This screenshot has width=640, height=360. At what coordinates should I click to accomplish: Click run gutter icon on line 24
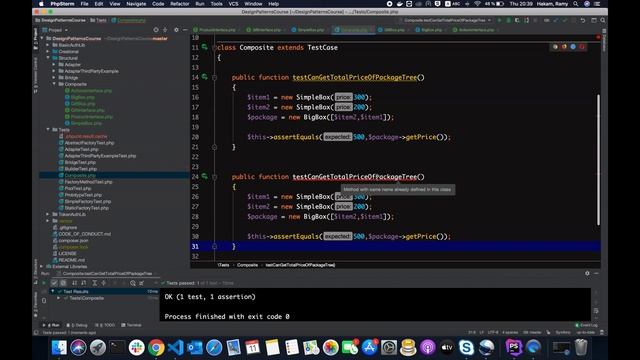(204, 176)
